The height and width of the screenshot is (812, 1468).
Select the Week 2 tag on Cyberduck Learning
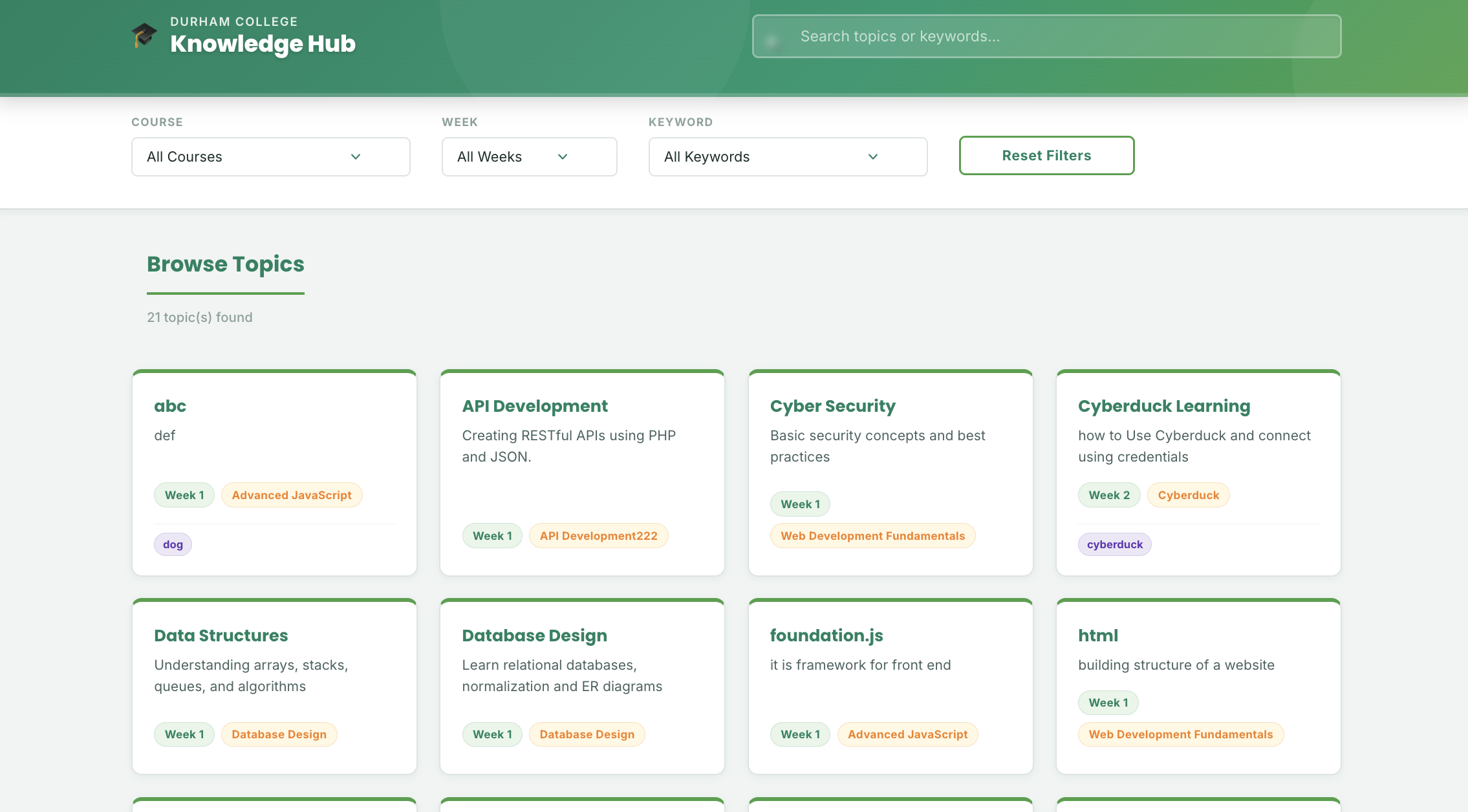(x=1108, y=495)
